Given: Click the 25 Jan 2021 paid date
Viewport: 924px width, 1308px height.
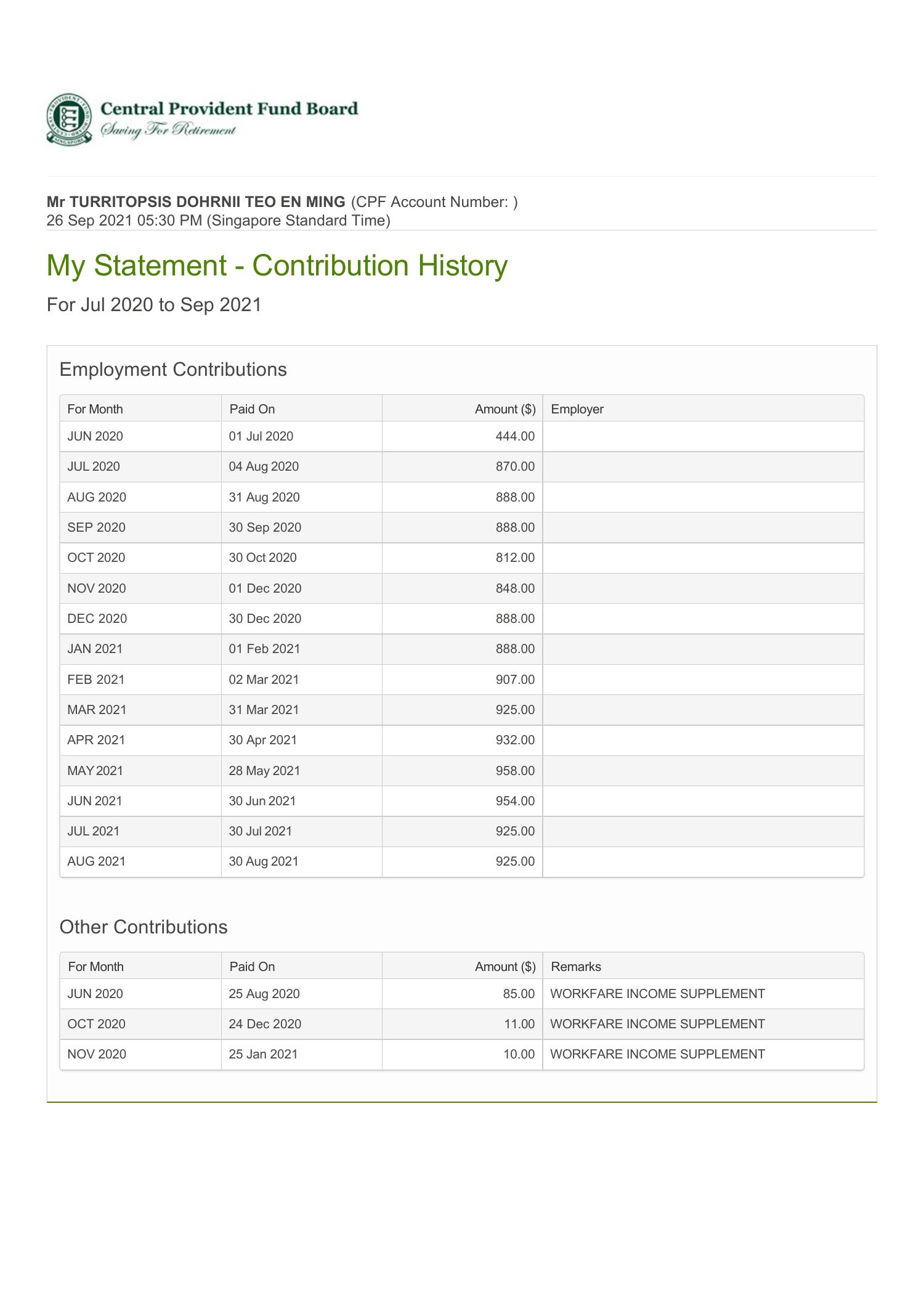Looking at the screenshot, I should point(263,1054).
